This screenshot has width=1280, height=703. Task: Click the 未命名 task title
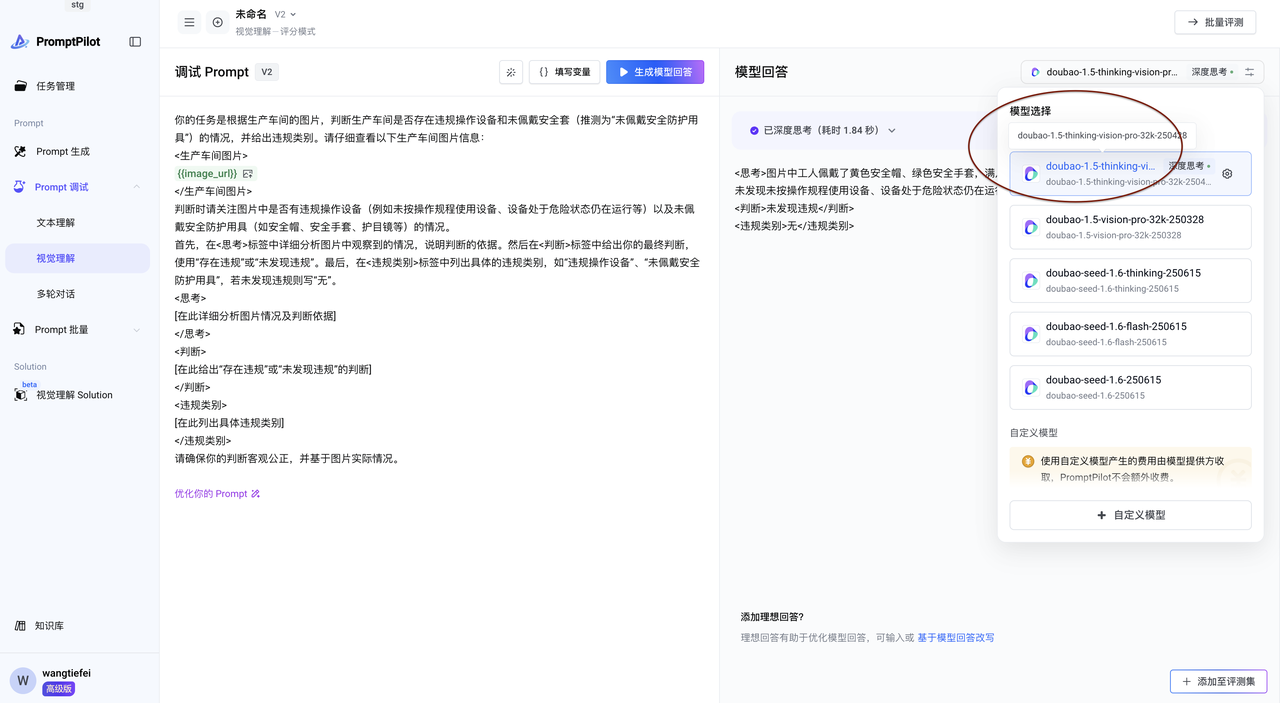[251, 15]
